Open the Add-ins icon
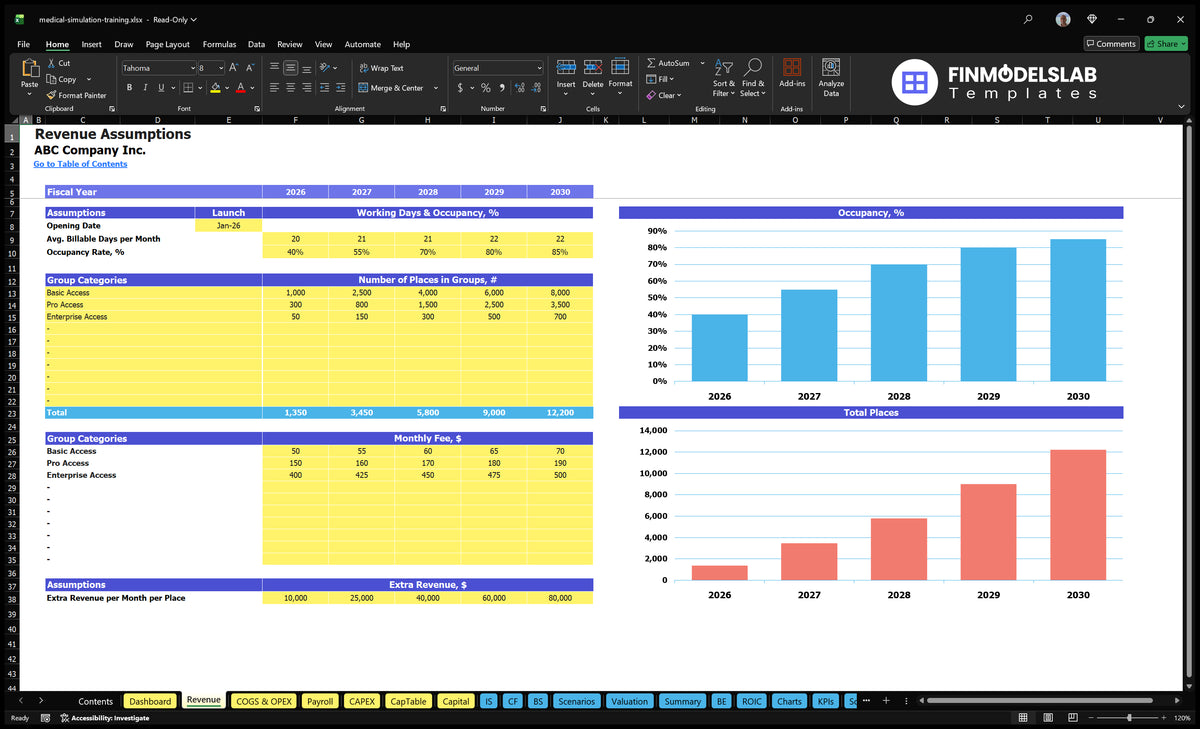Screen dimensions: 1200x729 [x=792, y=67]
